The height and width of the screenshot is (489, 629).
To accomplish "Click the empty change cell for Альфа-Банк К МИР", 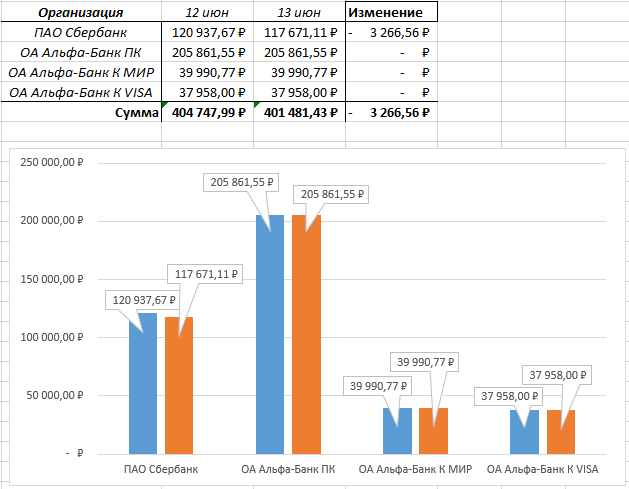I will 391,72.
